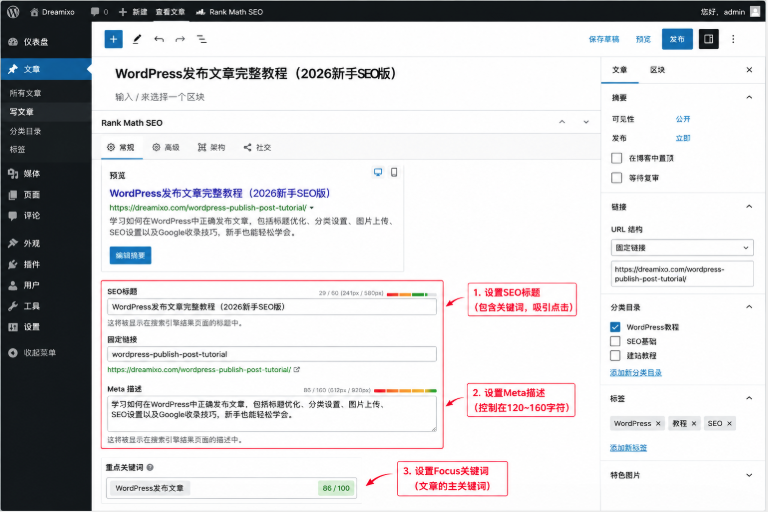Click the blue block inserter plus button
Viewport: 768px width, 512px height.
114,39
